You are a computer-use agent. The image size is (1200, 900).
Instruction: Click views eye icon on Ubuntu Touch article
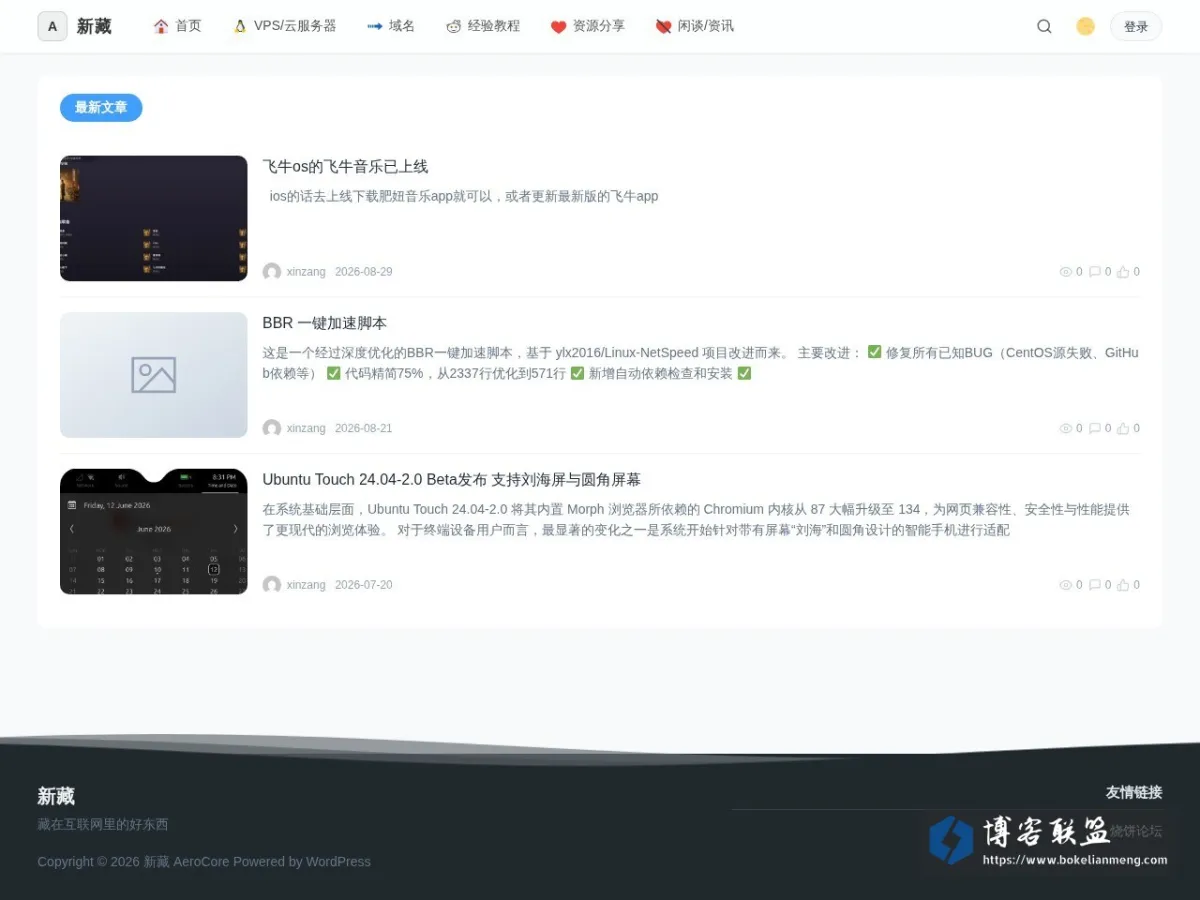coord(1066,585)
